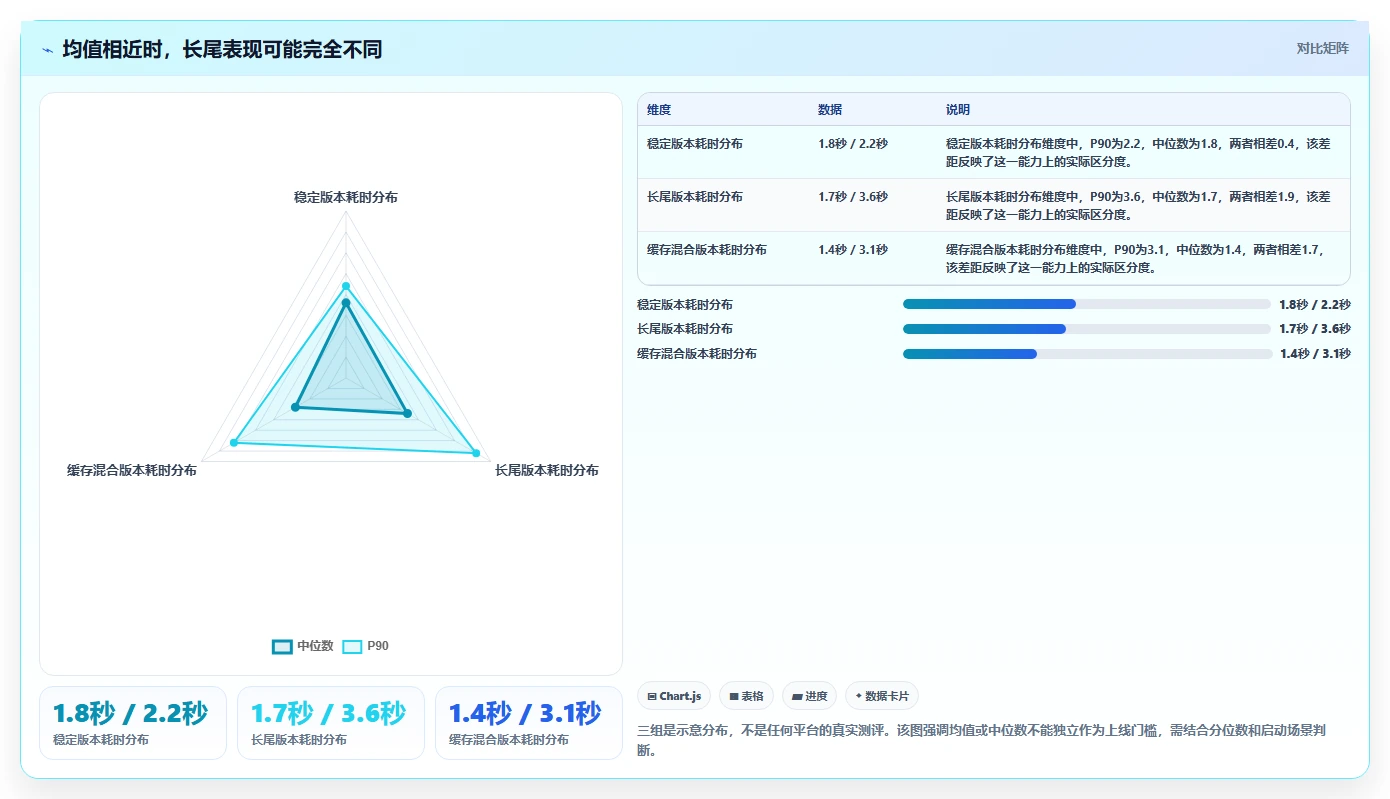Click the 对比矩阵 label in header
The height and width of the screenshot is (799, 1390).
1322,48
